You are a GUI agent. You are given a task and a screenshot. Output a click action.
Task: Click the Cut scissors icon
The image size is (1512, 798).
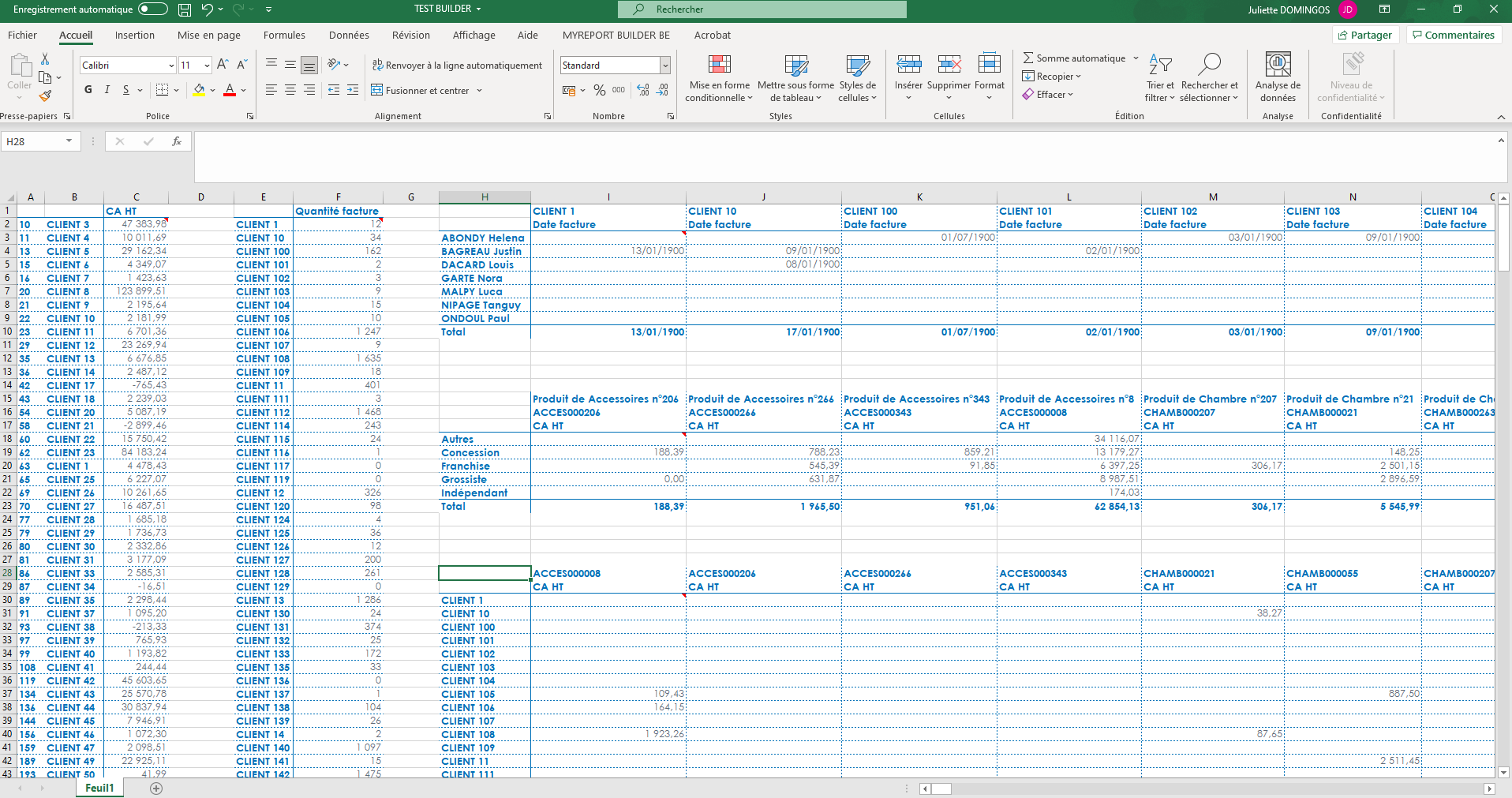(x=45, y=59)
